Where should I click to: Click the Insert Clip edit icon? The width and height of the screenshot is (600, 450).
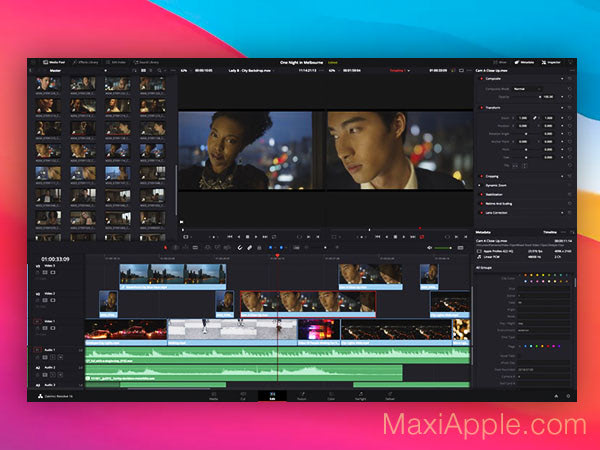pyautogui.click(x=208, y=248)
